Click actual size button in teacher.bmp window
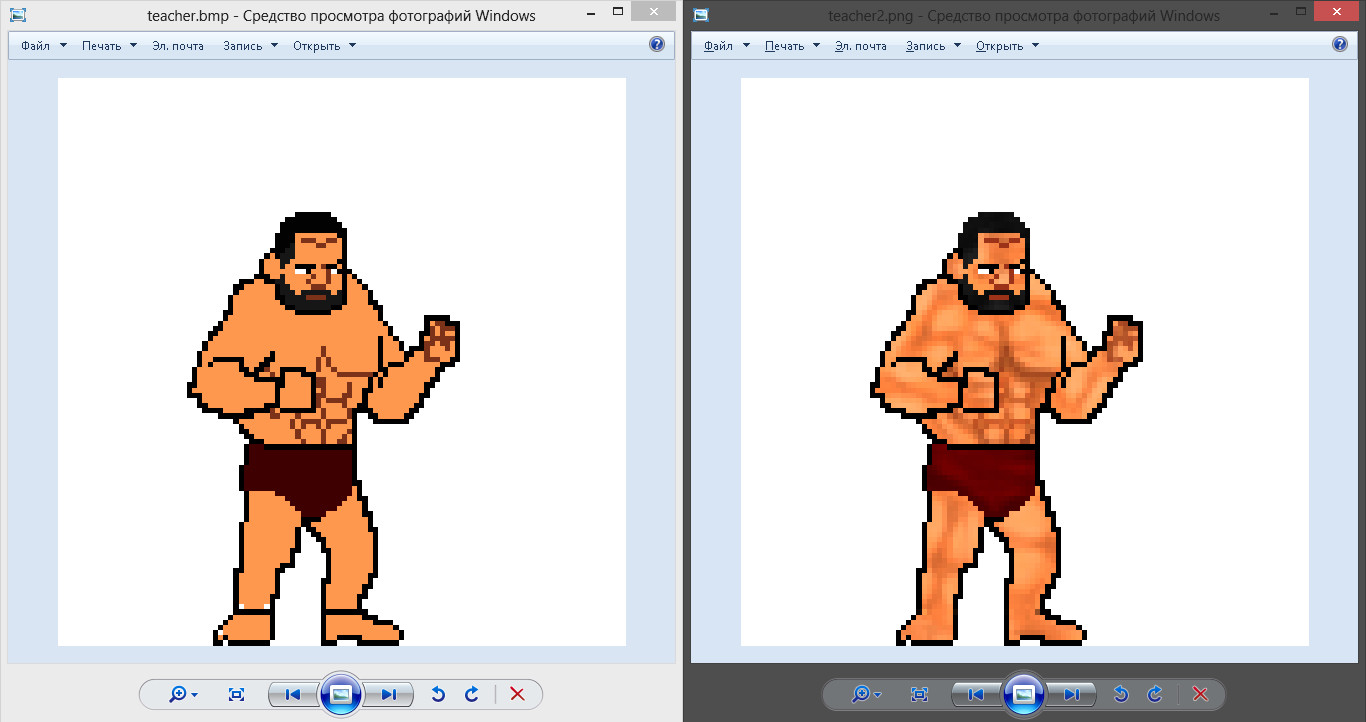This screenshot has height=722, width=1366. tap(237, 694)
